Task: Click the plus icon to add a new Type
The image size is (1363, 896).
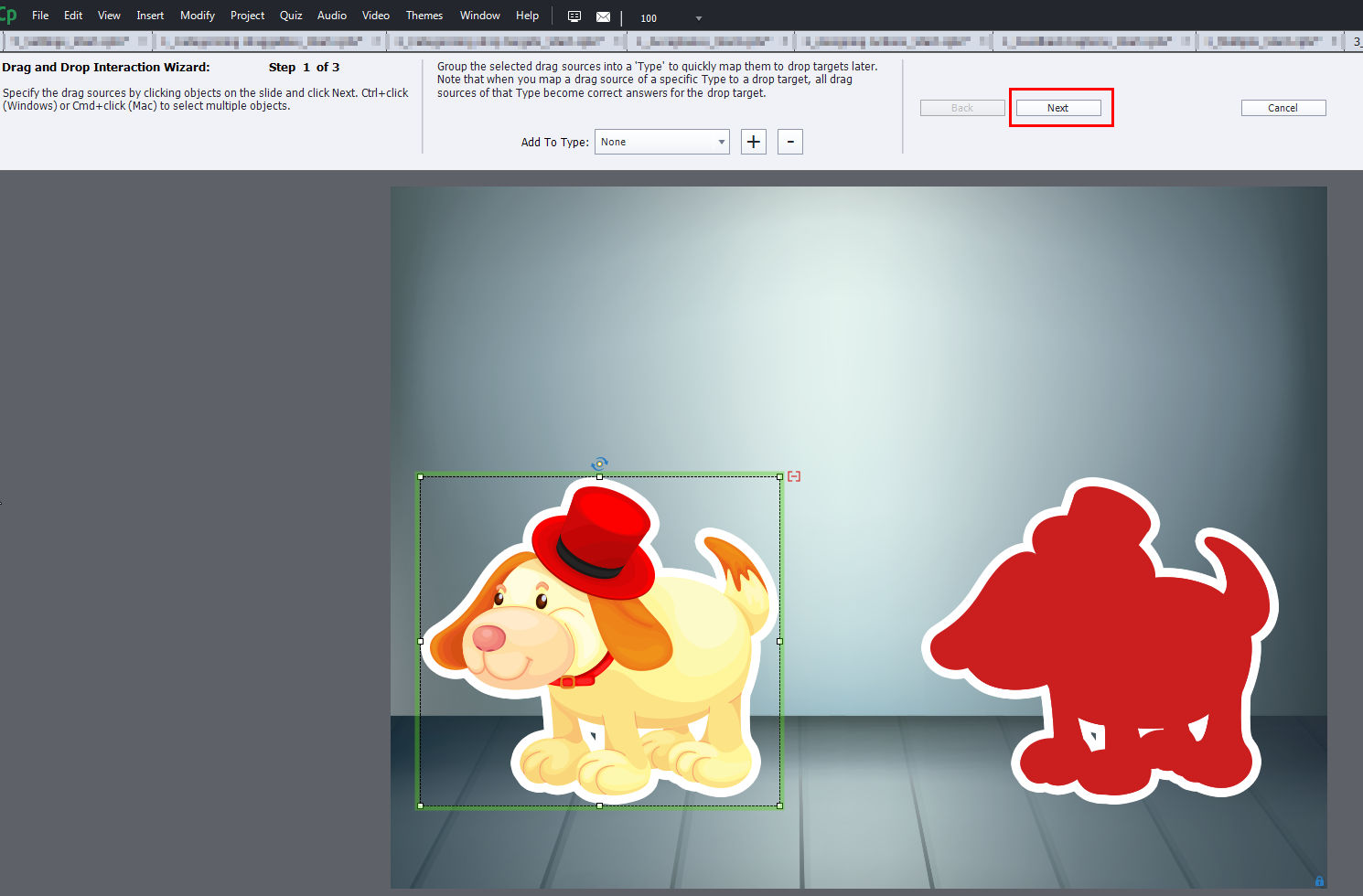Action: (x=753, y=141)
